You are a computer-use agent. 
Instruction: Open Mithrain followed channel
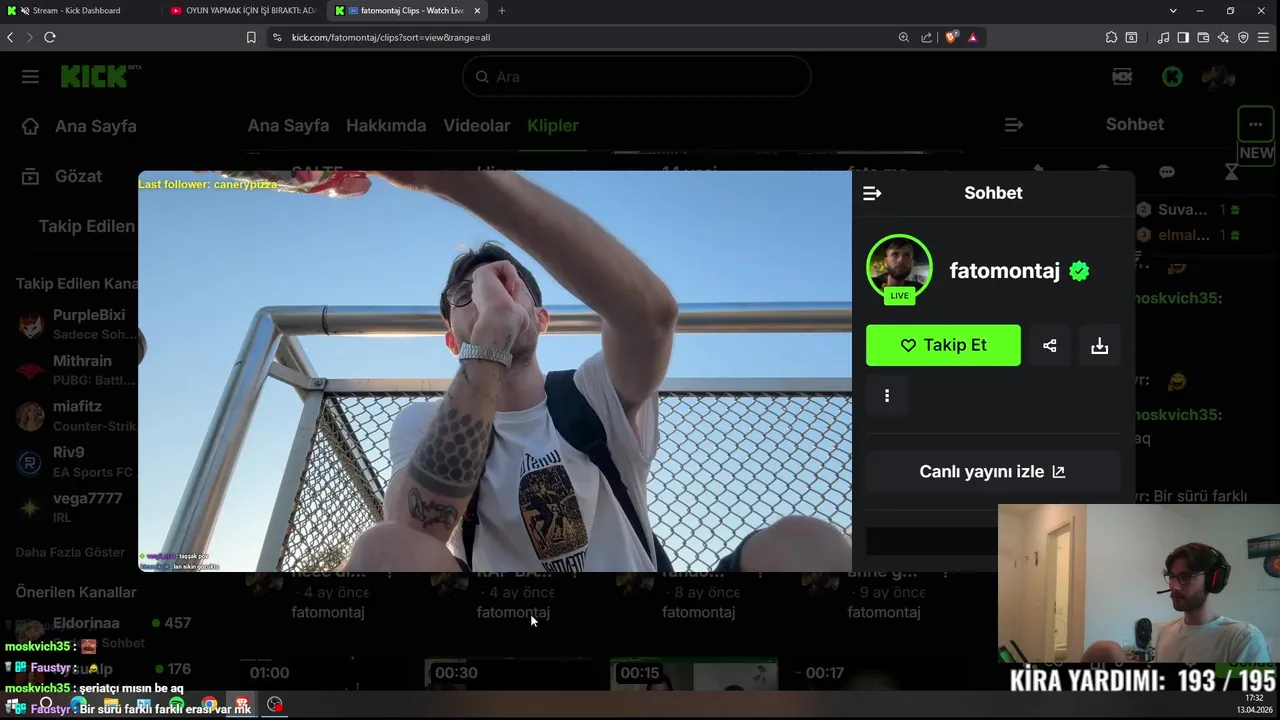76,370
